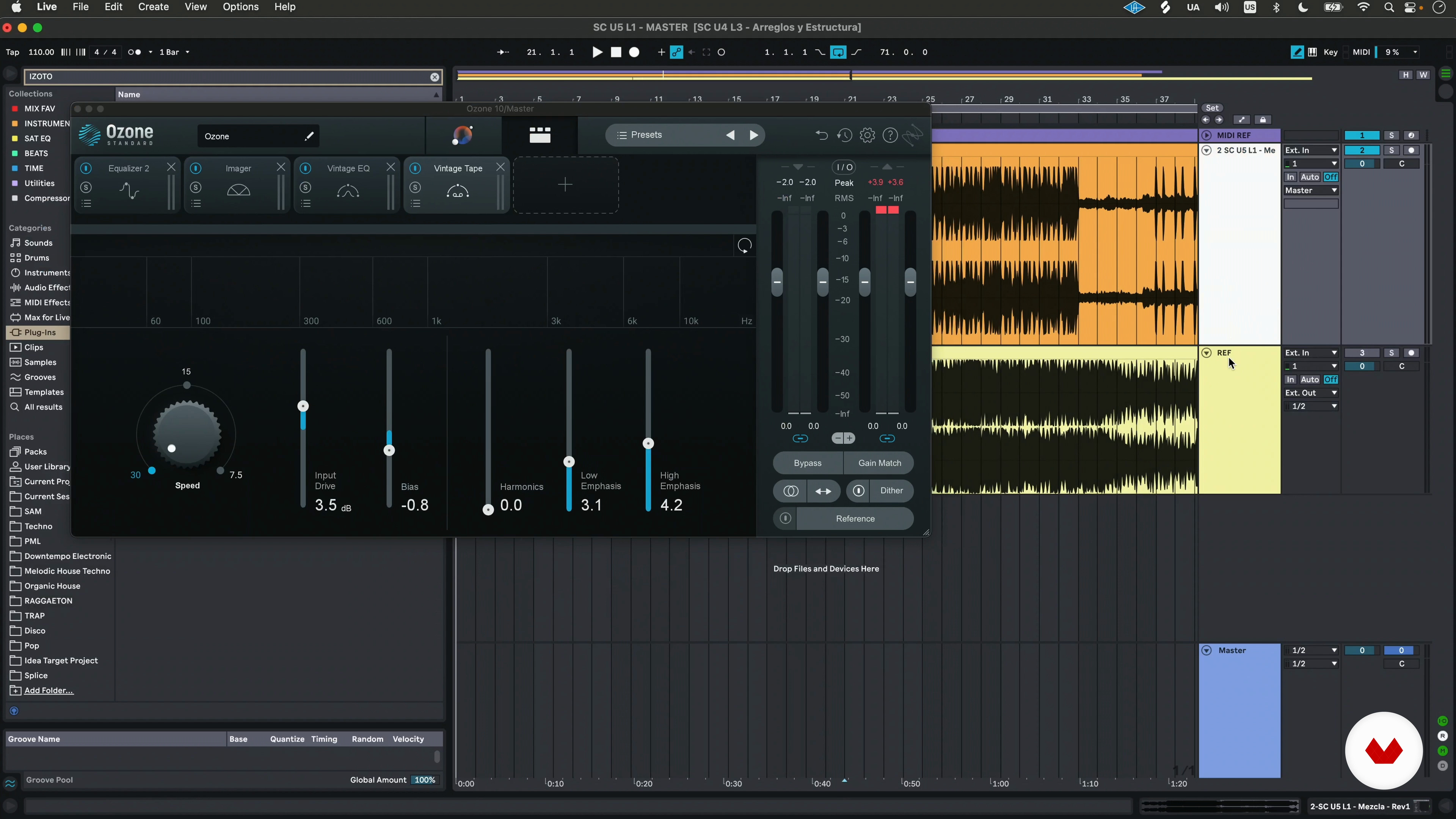
Task: Toggle Key map mode
Action: tap(1330, 52)
